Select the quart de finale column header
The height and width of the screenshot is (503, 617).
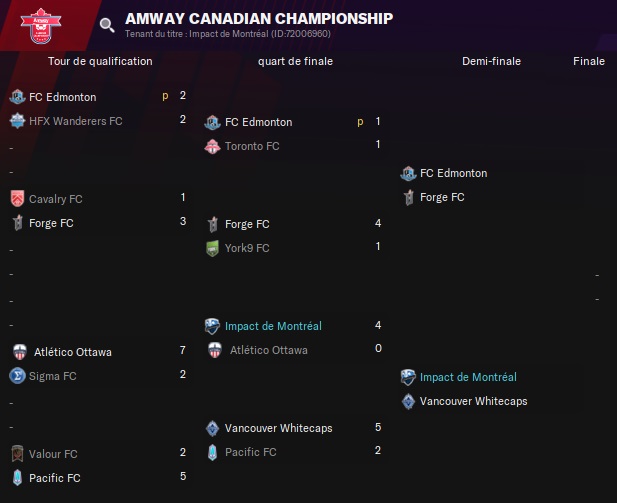coord(295,61)
